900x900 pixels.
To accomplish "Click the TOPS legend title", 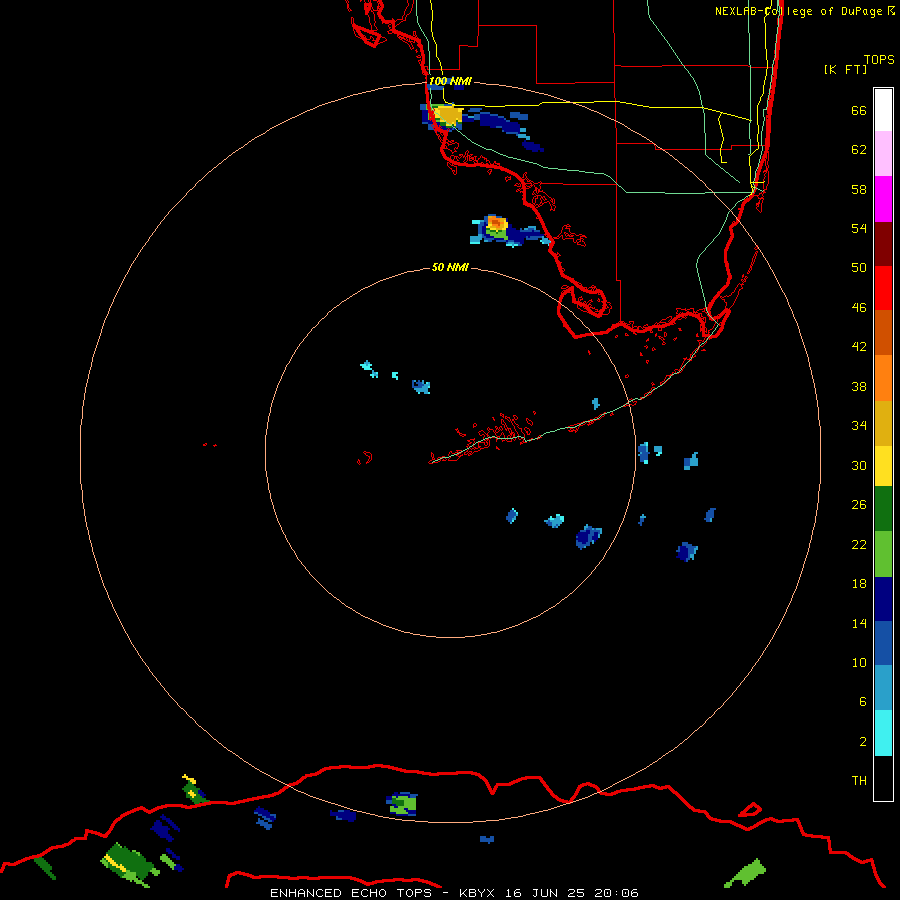I will coord(879,59).
